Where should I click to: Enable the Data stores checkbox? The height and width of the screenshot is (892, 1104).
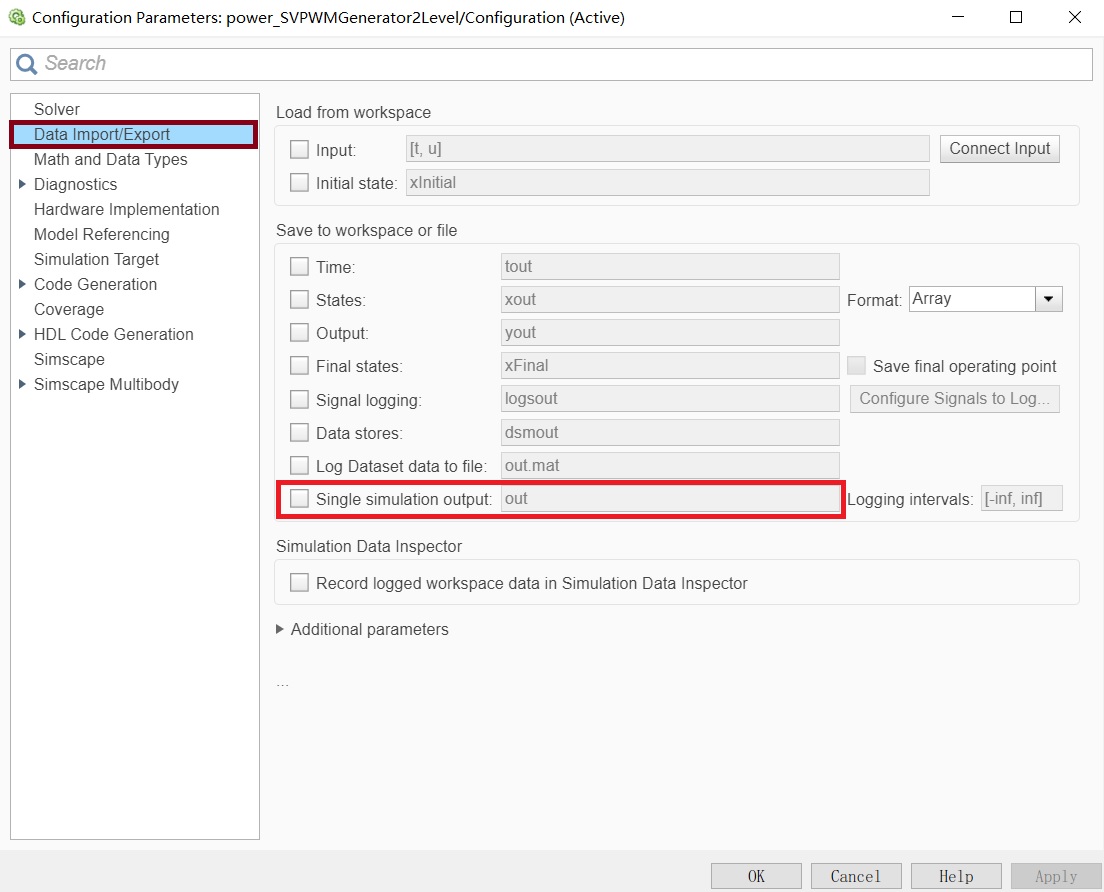[299, 432]
